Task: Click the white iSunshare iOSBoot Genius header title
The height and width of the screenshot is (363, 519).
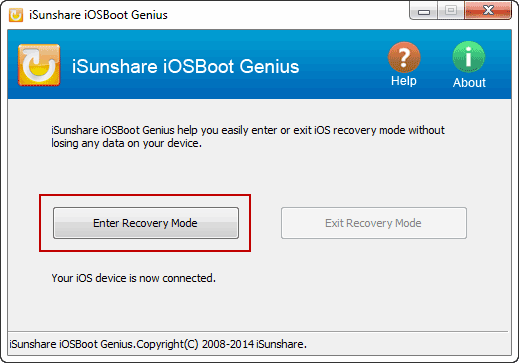Action: tap(185, 66)
